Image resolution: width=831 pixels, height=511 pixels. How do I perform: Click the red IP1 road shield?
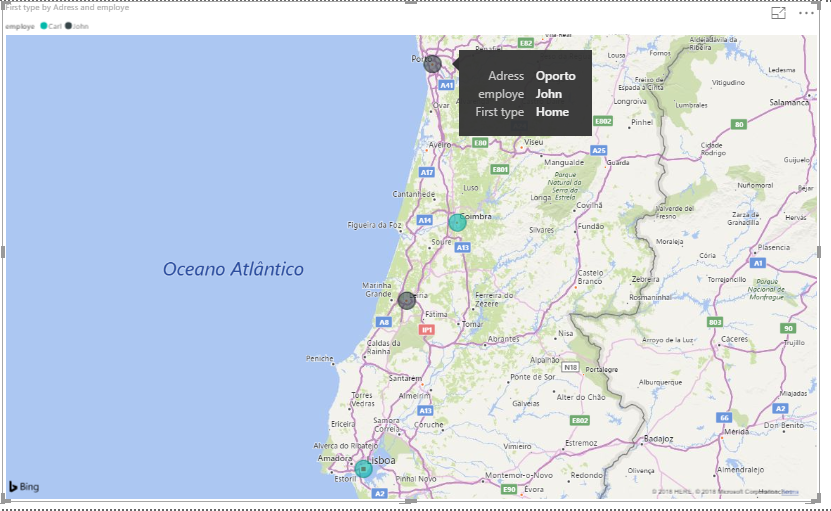[427, 330]
